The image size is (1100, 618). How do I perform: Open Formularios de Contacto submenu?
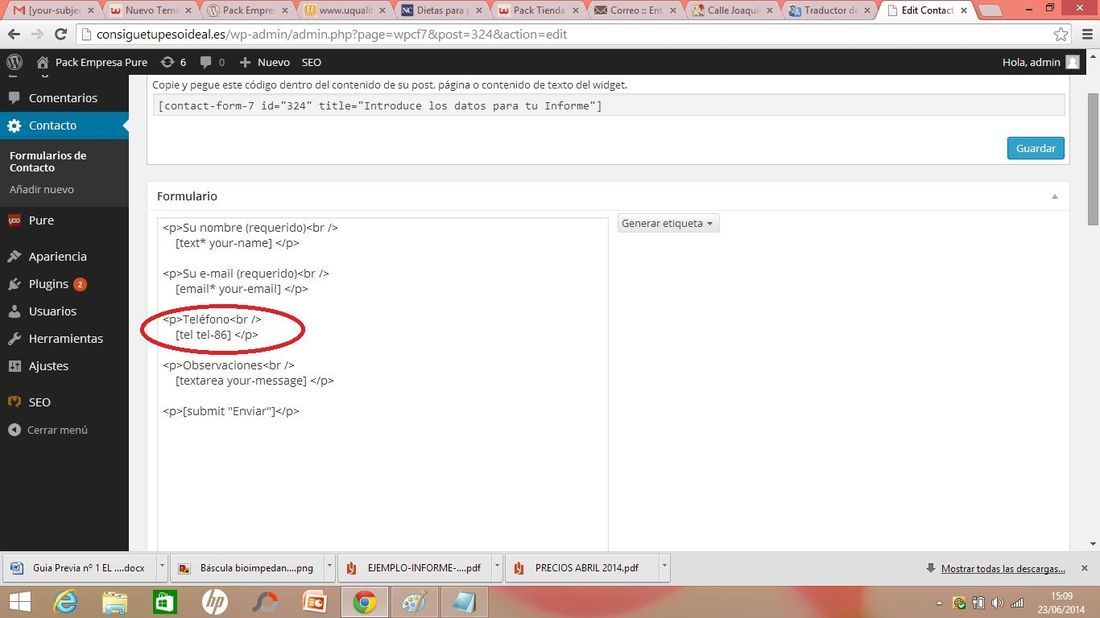tap(48, 161)
